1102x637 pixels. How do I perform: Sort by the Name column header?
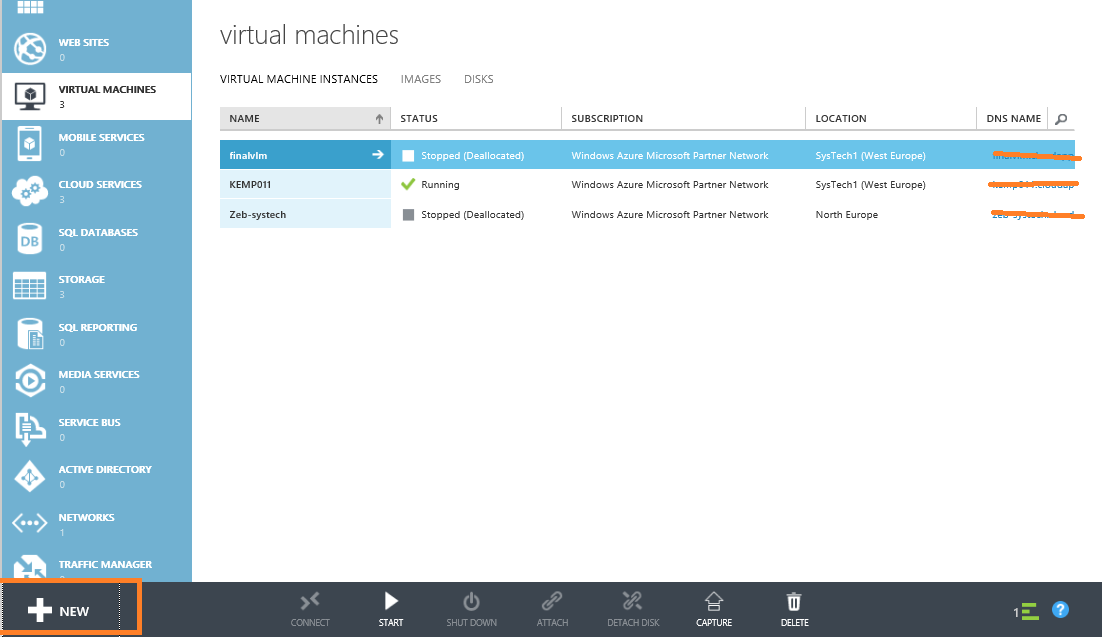[x=305, y=118]
